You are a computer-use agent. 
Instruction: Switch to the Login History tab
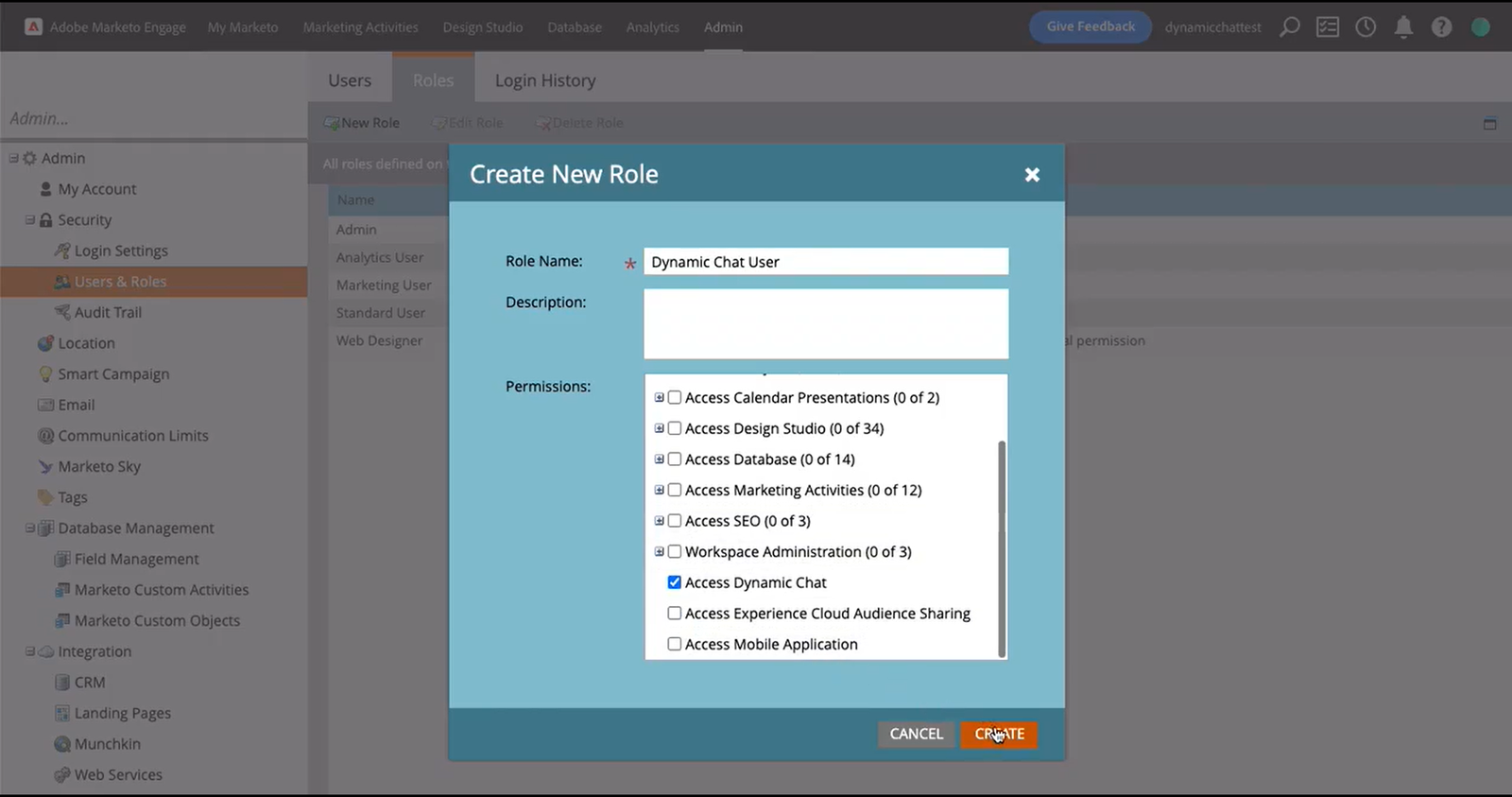tap(545, 80)
